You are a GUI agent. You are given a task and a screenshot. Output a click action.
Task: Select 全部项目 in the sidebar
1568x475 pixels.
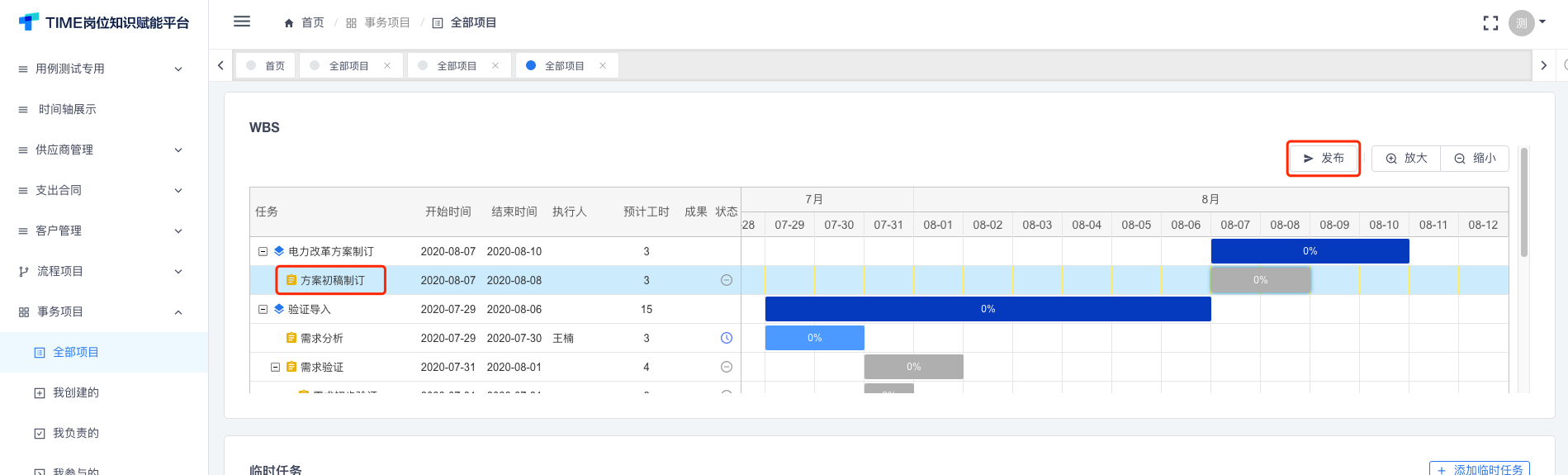103,352
